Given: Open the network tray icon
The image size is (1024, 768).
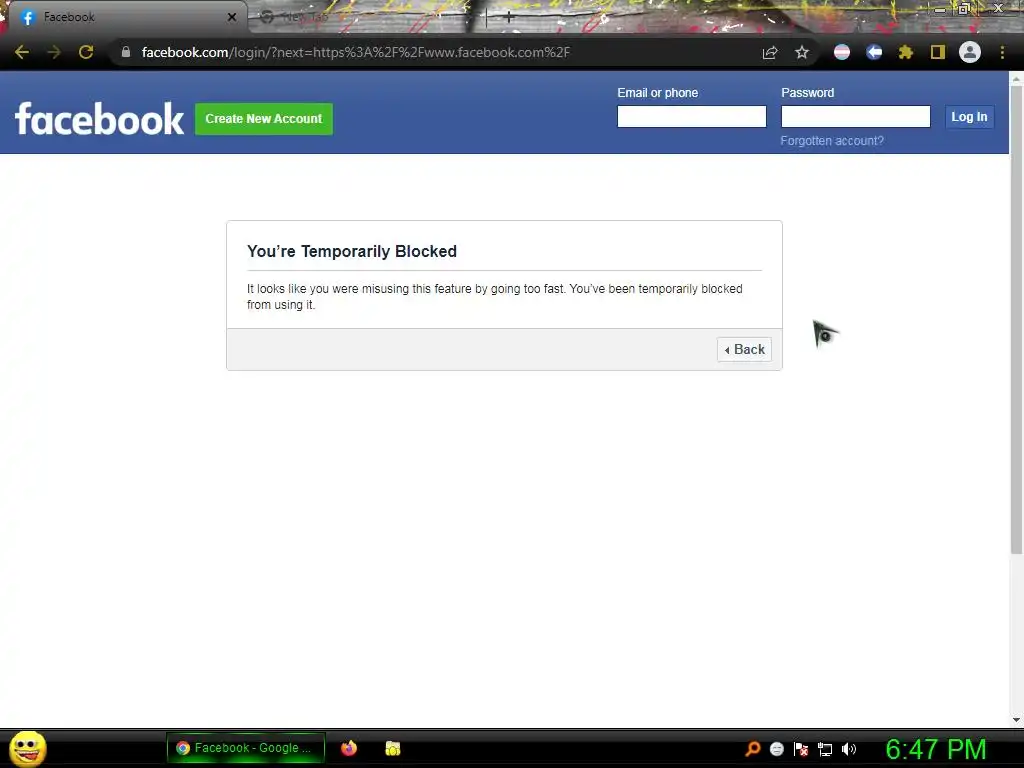Looking at the screenshot, I should click(825, 749).
